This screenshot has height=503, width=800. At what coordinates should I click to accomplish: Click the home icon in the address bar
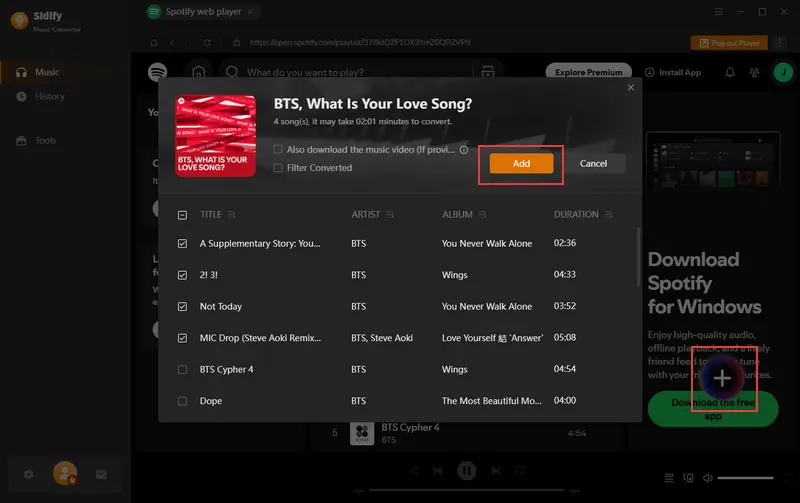tap(154, 42)
